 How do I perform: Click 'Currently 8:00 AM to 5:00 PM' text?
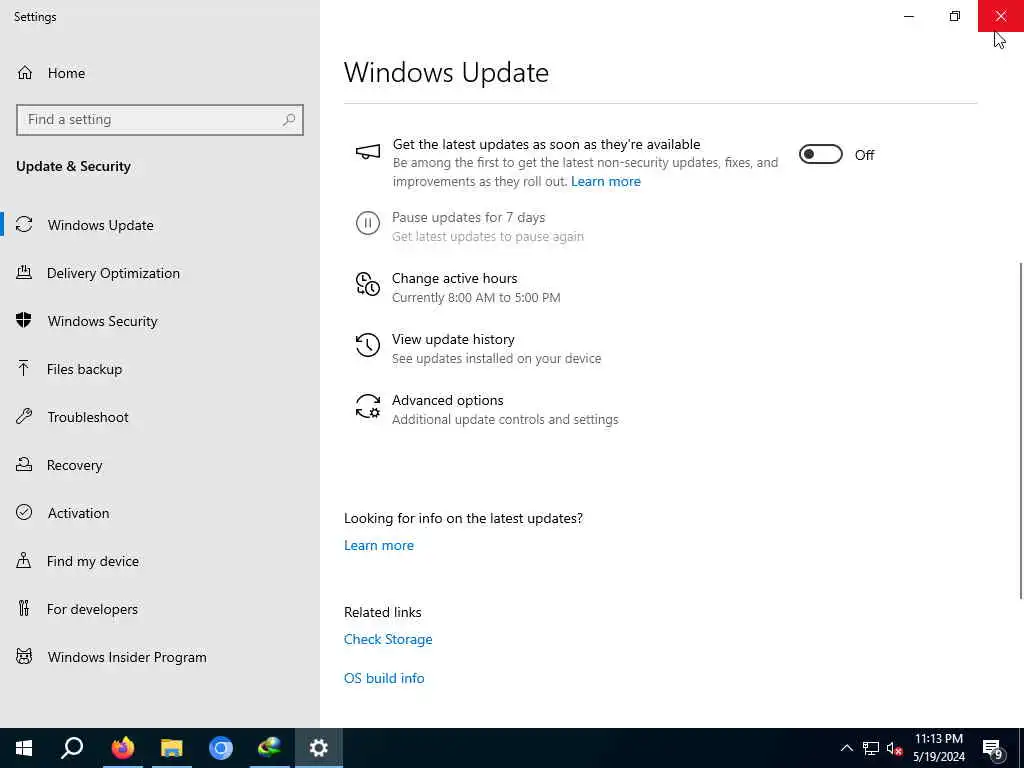pos(476,298)
